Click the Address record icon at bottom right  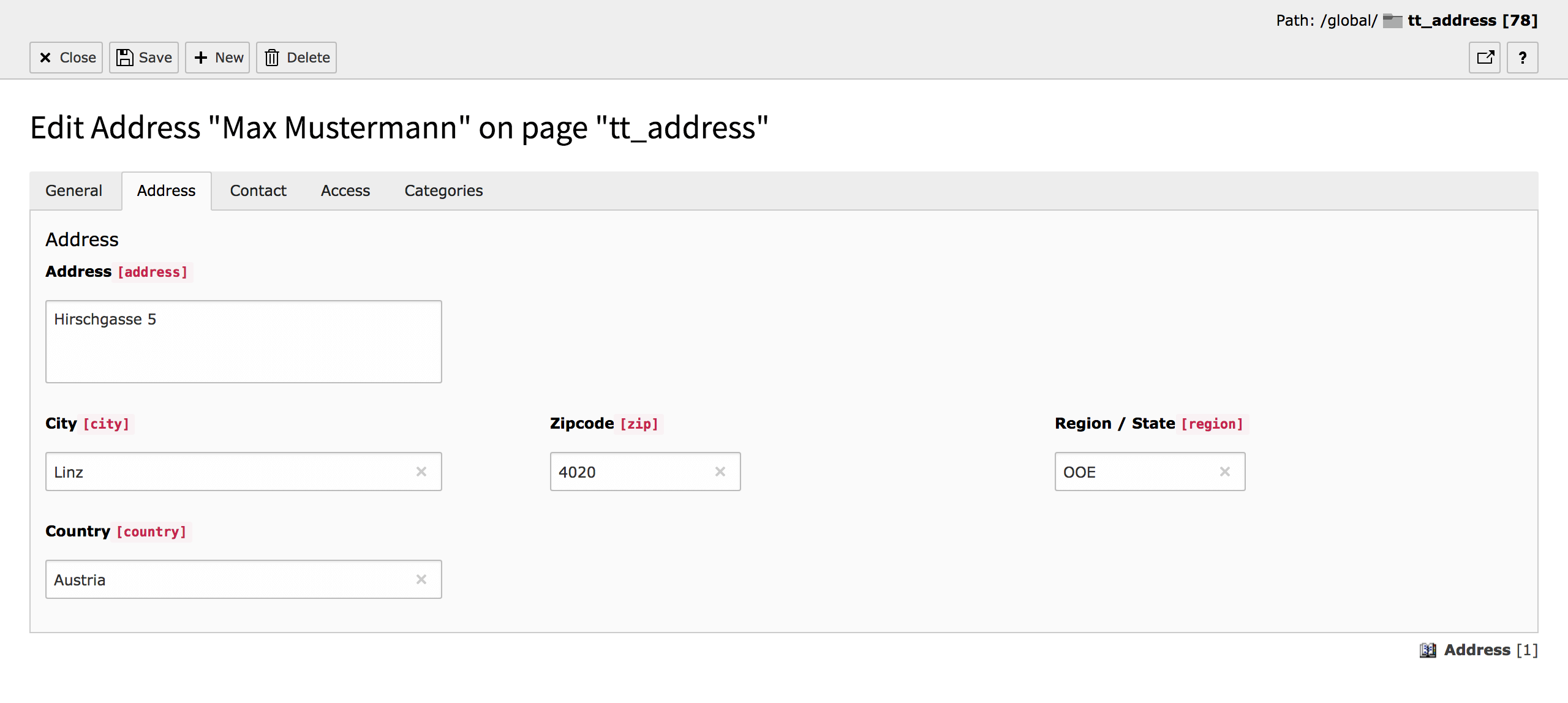tap(1428, 650)
